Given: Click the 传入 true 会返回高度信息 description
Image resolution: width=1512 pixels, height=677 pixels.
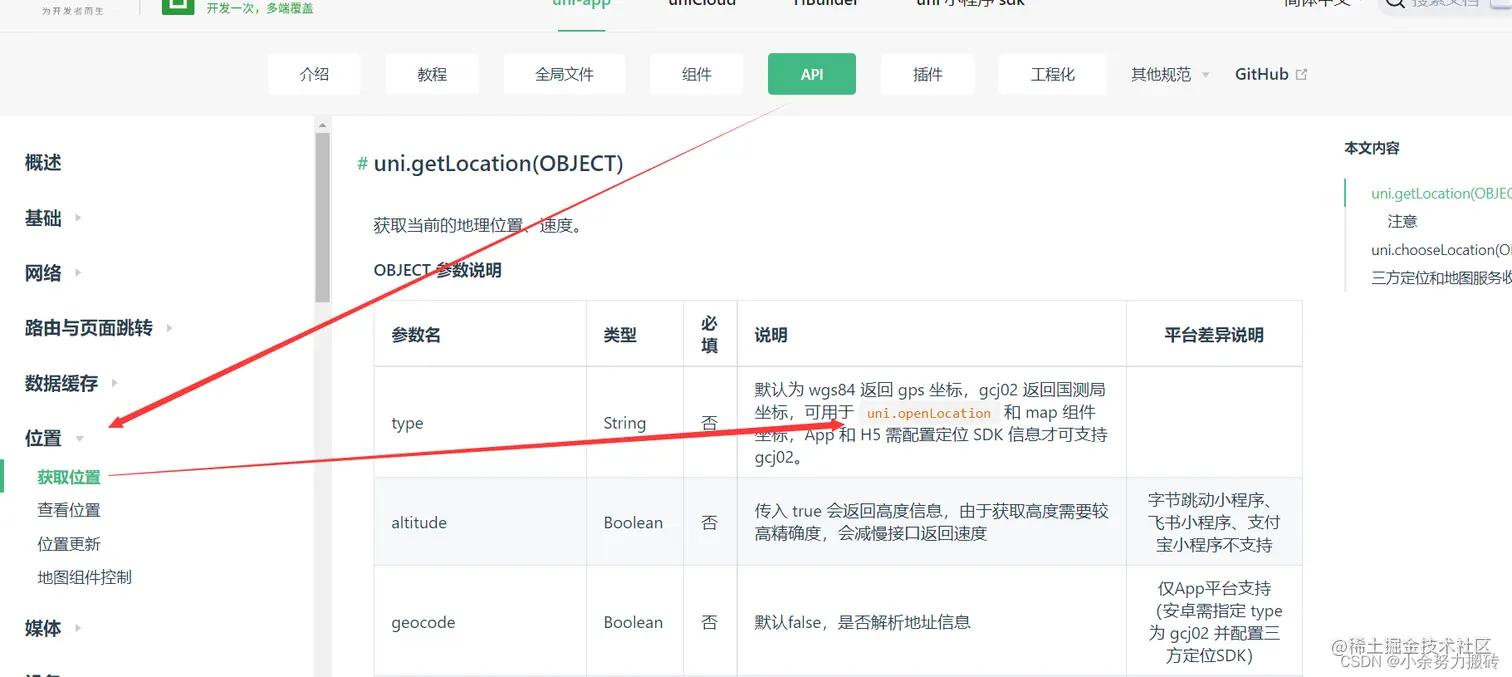Looking at the screenshot, I should 931,522.
